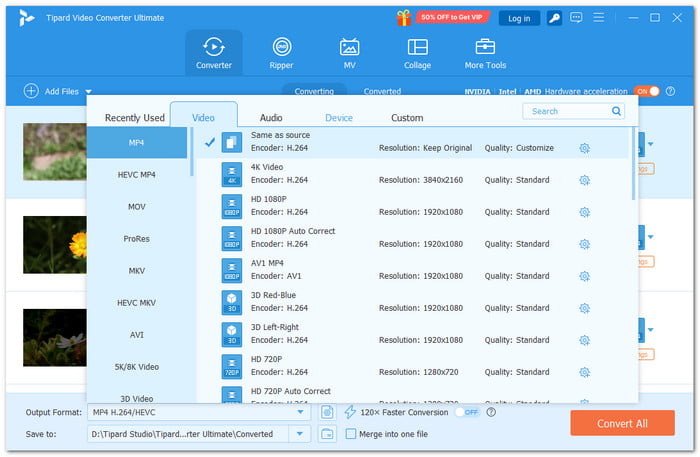
Task: Open the MV maker module
Action: [350, 53]
